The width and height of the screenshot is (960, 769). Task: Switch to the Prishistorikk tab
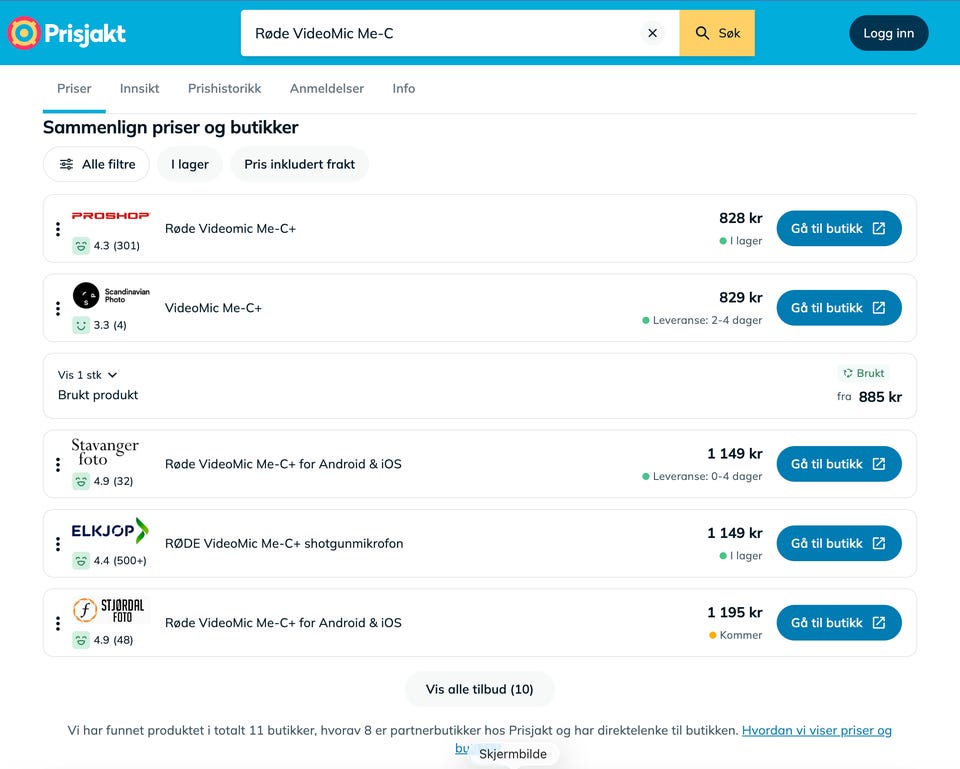coord(224,89)
